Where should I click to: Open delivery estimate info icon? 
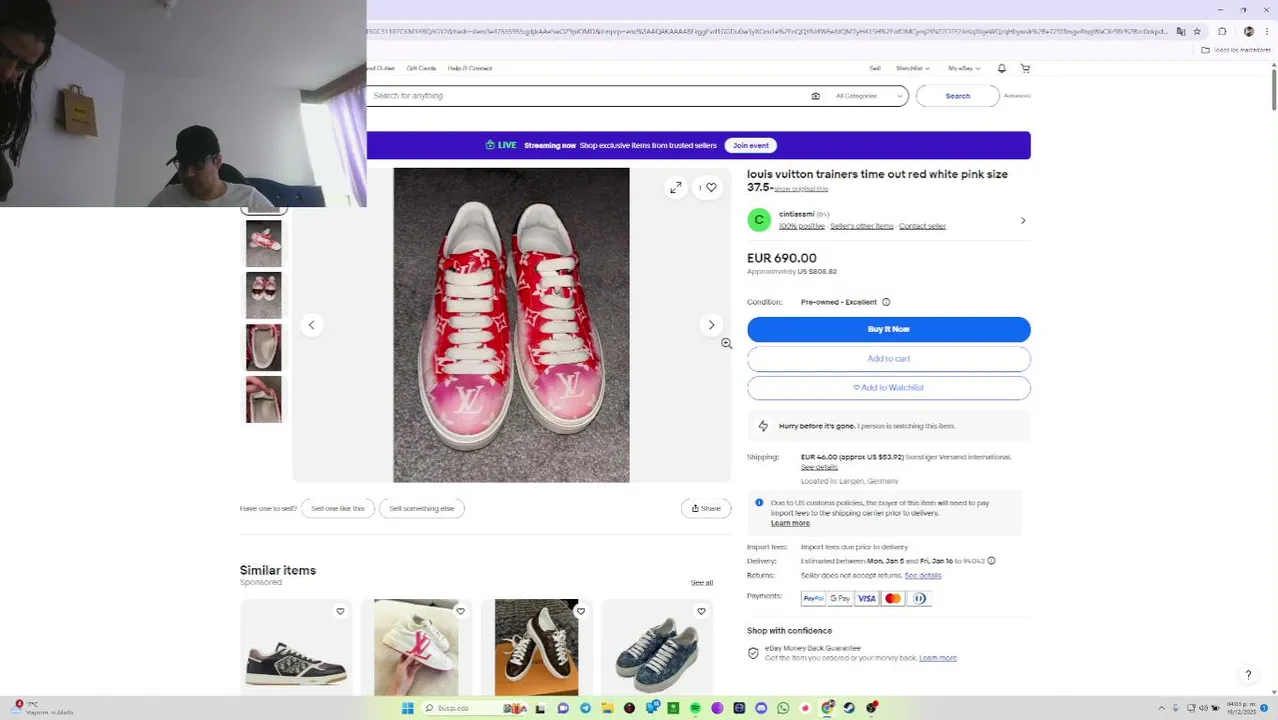click(x=991, y=561)
